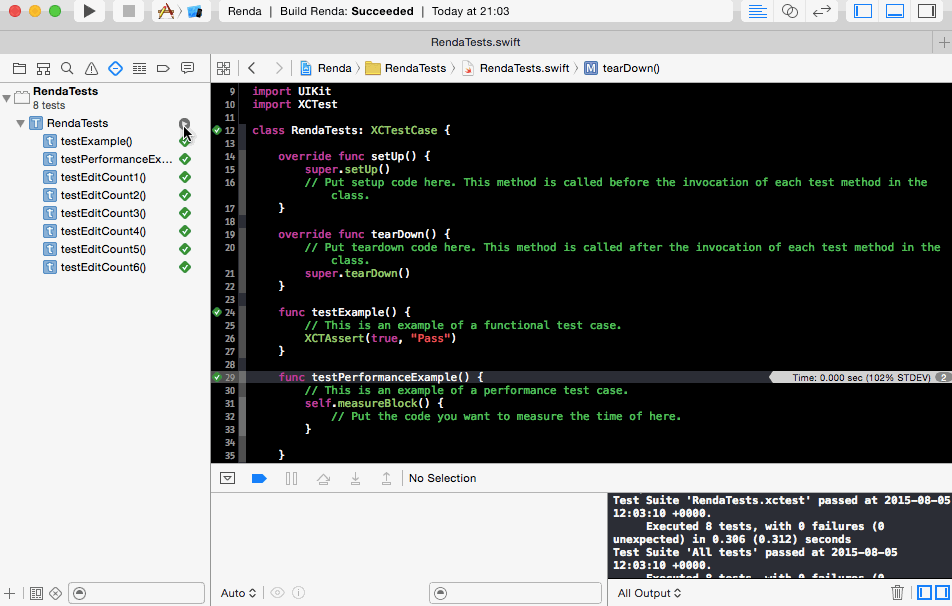Click passed status icon for testEditCount6()

pyautogui.click(x=185, y=267)
